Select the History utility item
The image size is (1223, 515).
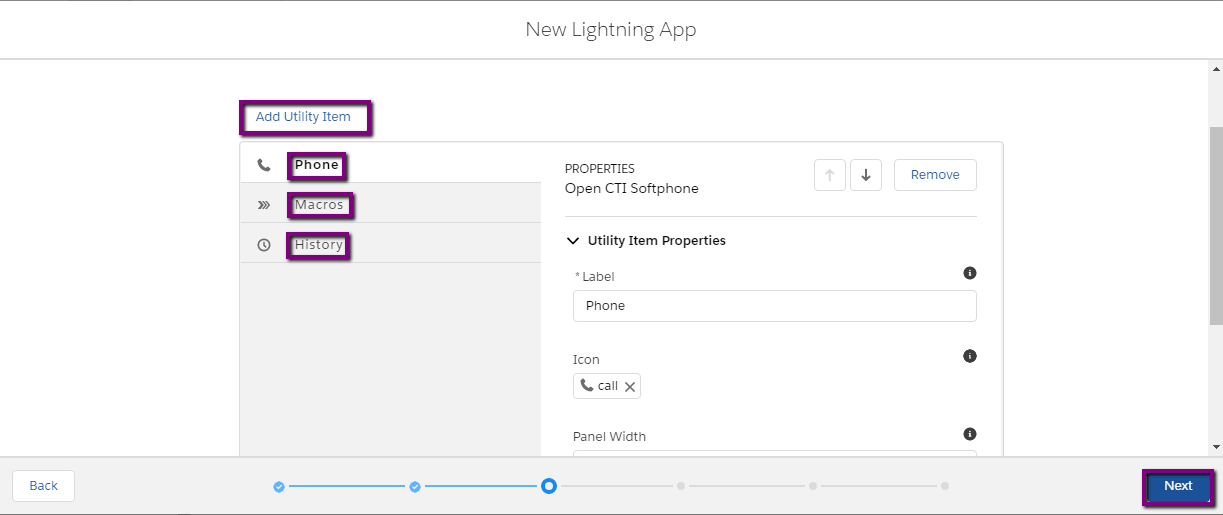pos(391,243)
